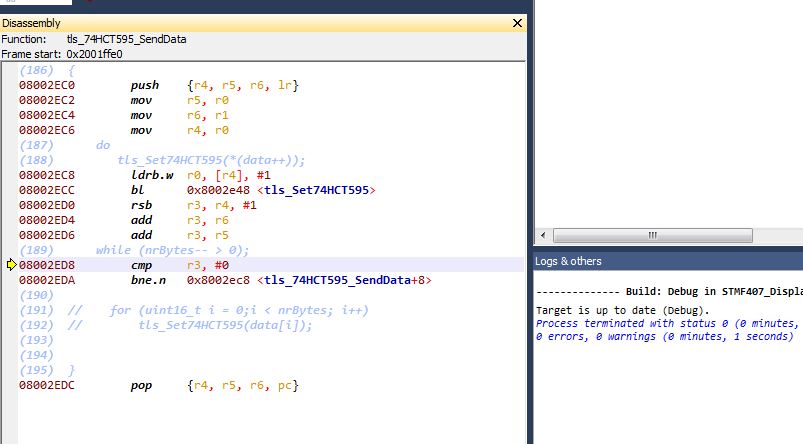This screenshot has width=803, height=444.
Task: Click the address 08002ED6 line
Action: (x=123, y=235)
